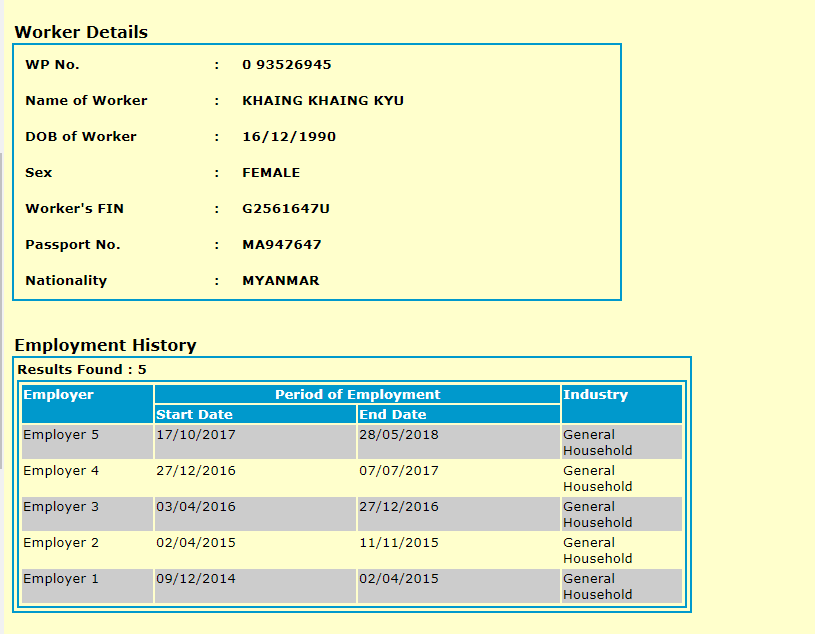Click the Sex value FEMALE
815x634 pixels.
270,173
